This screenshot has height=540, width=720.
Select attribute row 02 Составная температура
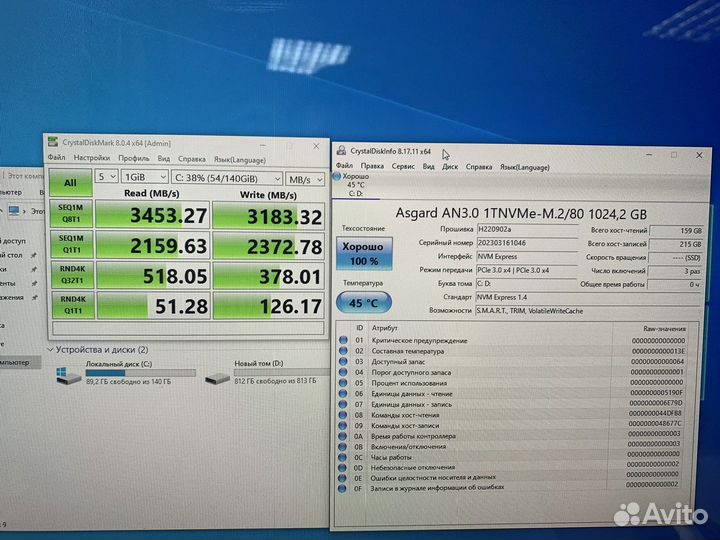point(513,351)
